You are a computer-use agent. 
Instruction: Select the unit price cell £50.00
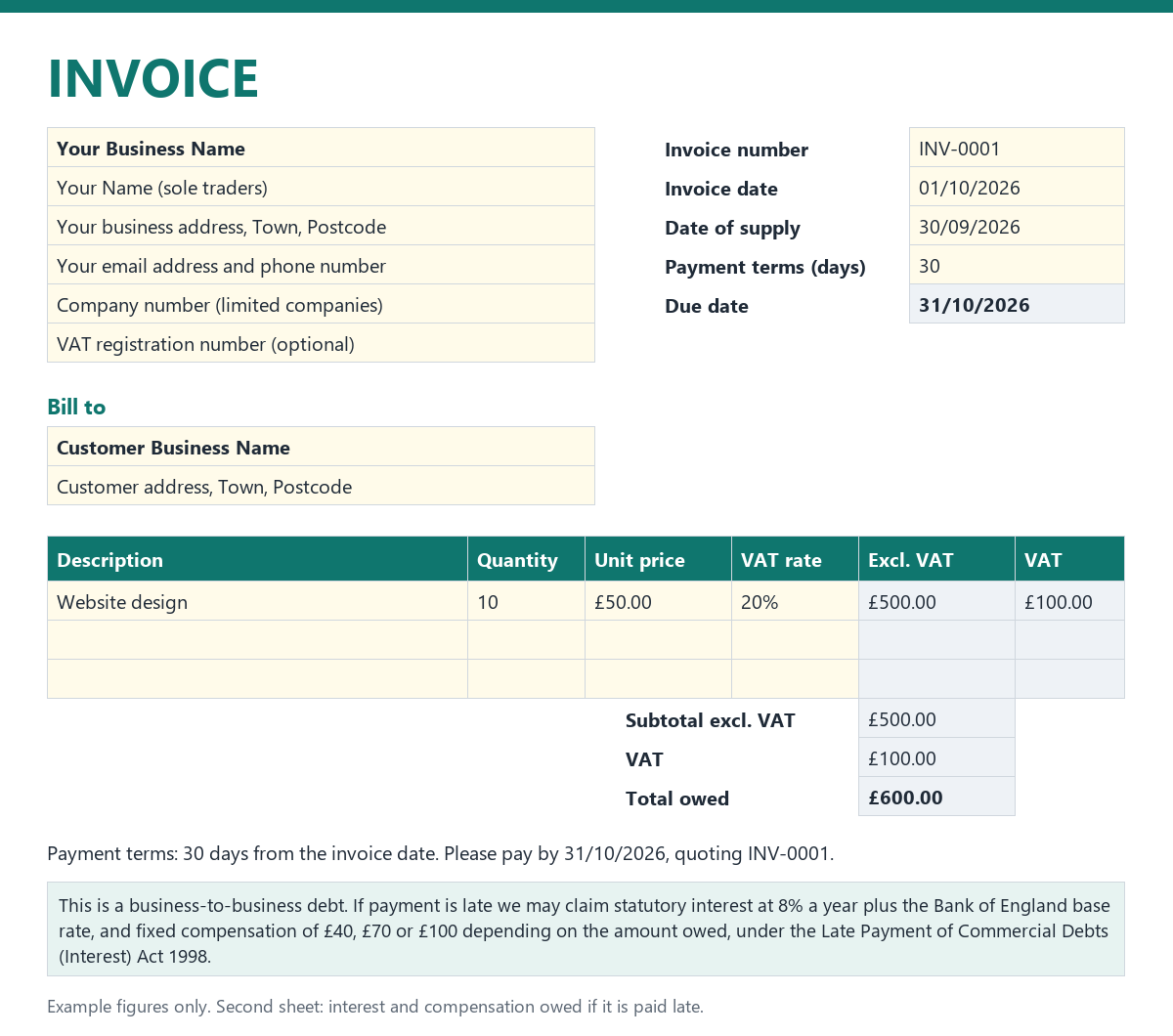pyautogui.click(x=658, y=601)
